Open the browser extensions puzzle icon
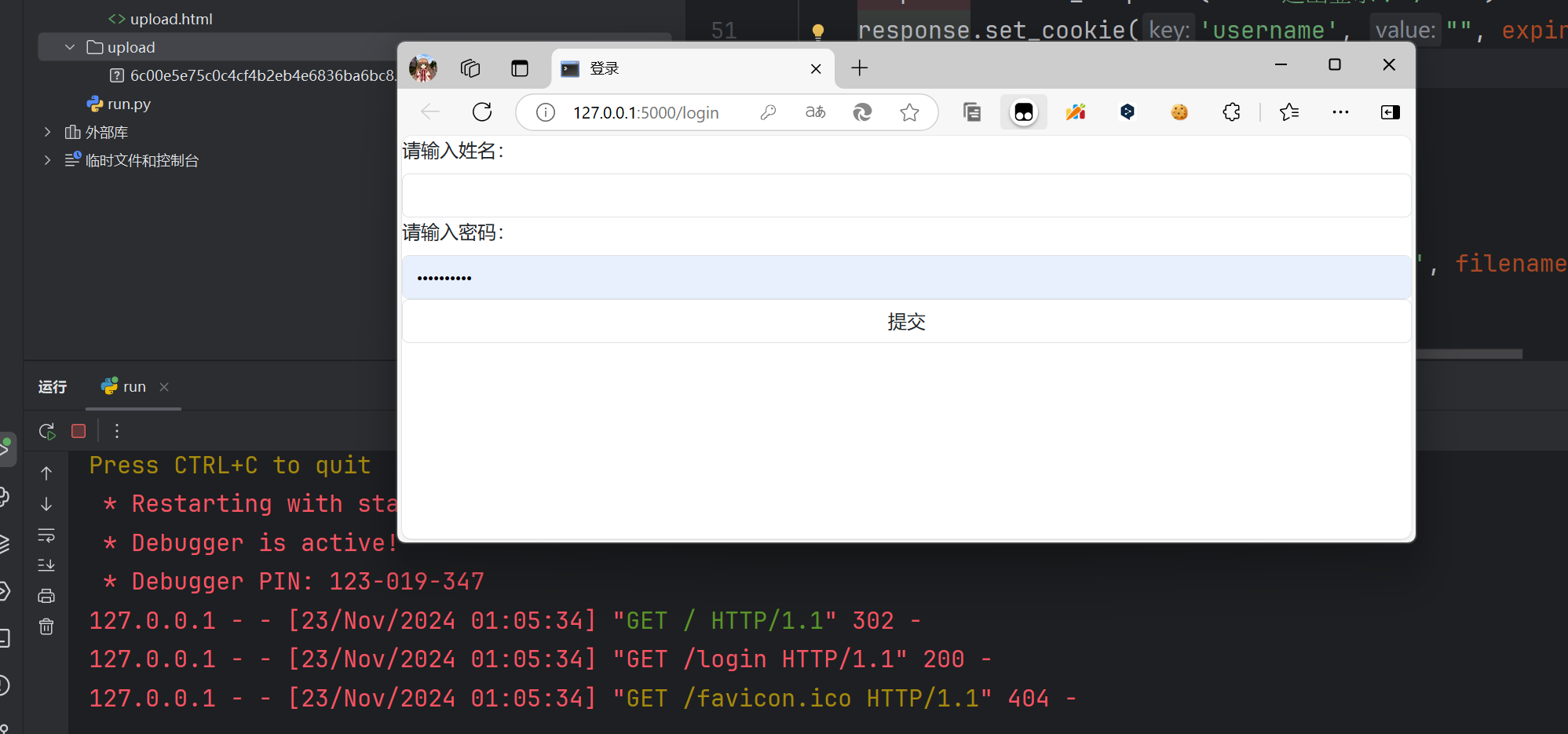Screen dimensions: 1568x734 point(1231,112)
